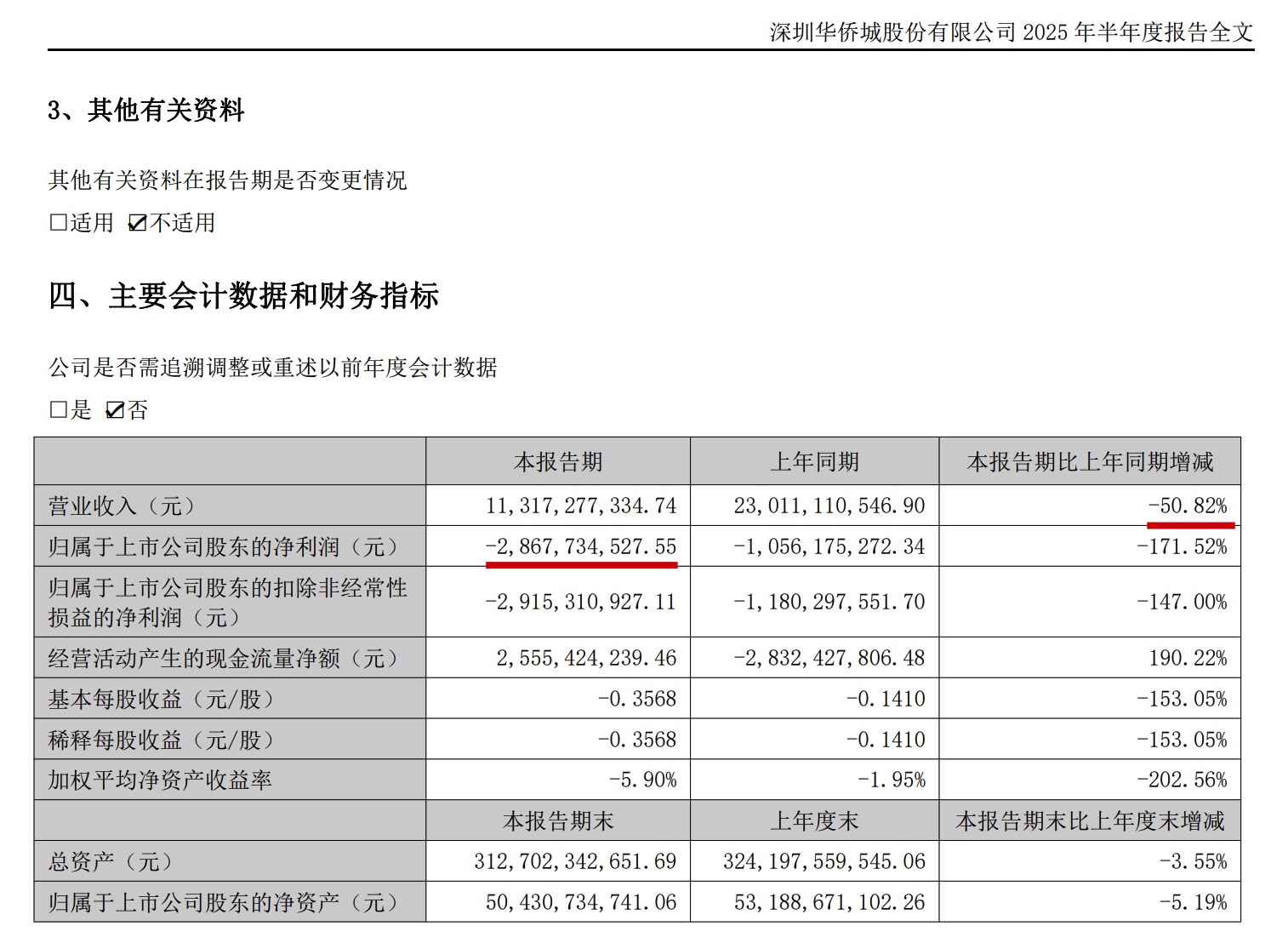Click the total assets value 312,702,342,651.69
Image resolution: width=1288 pixels, height=943 pixels.
coord(575,862)
